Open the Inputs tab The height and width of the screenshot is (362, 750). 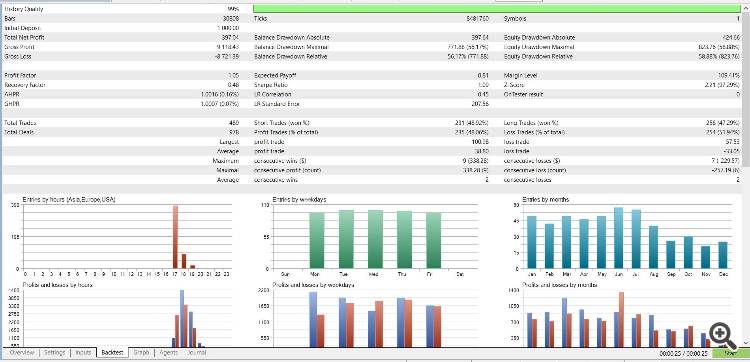coord(83,353)
